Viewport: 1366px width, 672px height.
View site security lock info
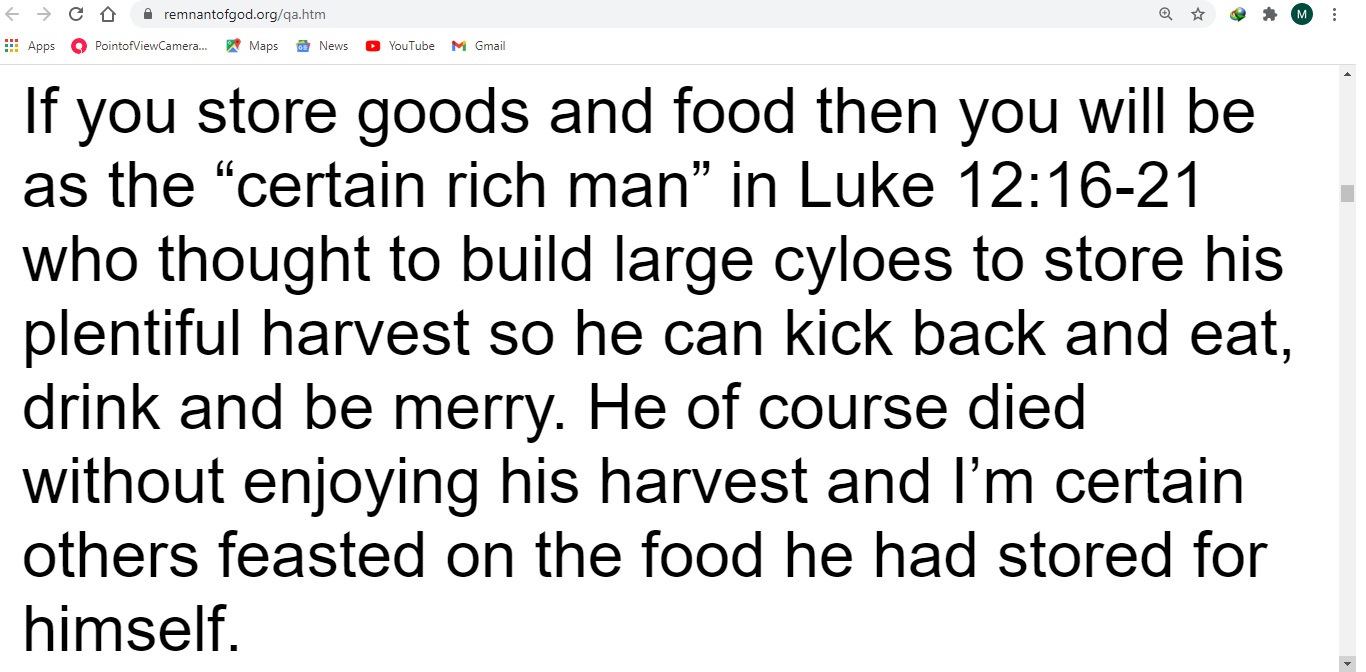(149, 14)
